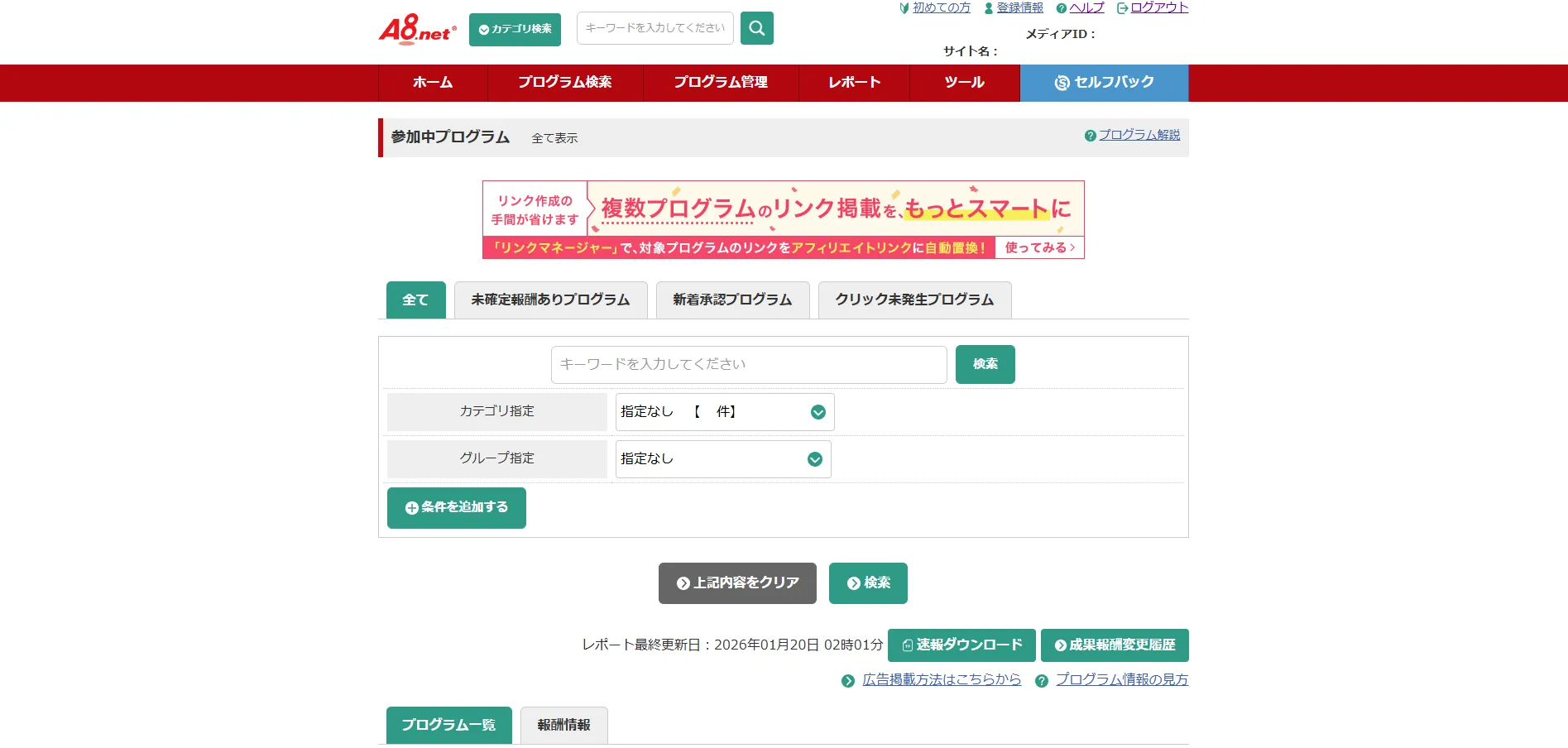Image resolution: width=1568 pixels, height=748 pixels.
Task: Open the プログラム管理 menu
Action: click(x=721, y=83)
